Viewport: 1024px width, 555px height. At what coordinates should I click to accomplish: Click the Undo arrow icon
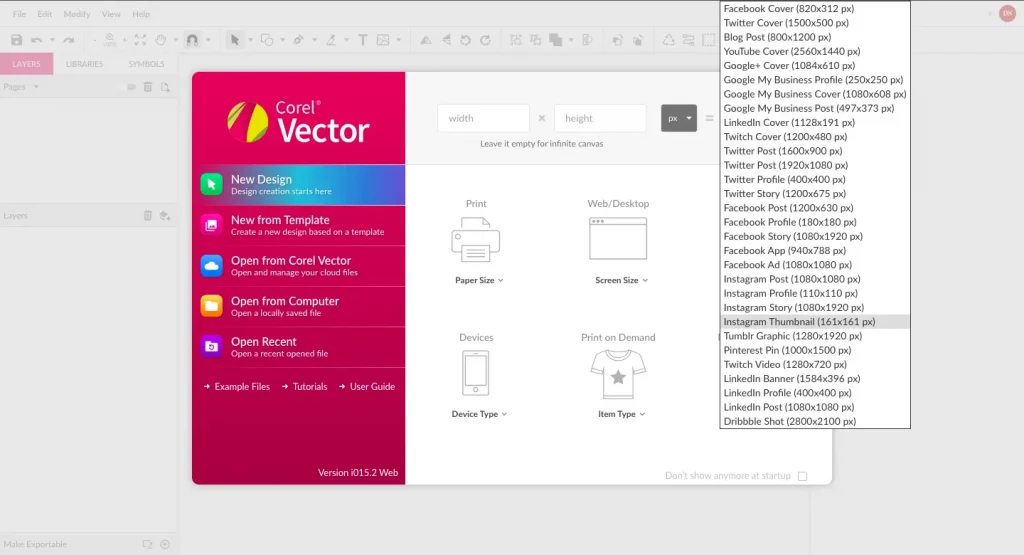point(37,40)
